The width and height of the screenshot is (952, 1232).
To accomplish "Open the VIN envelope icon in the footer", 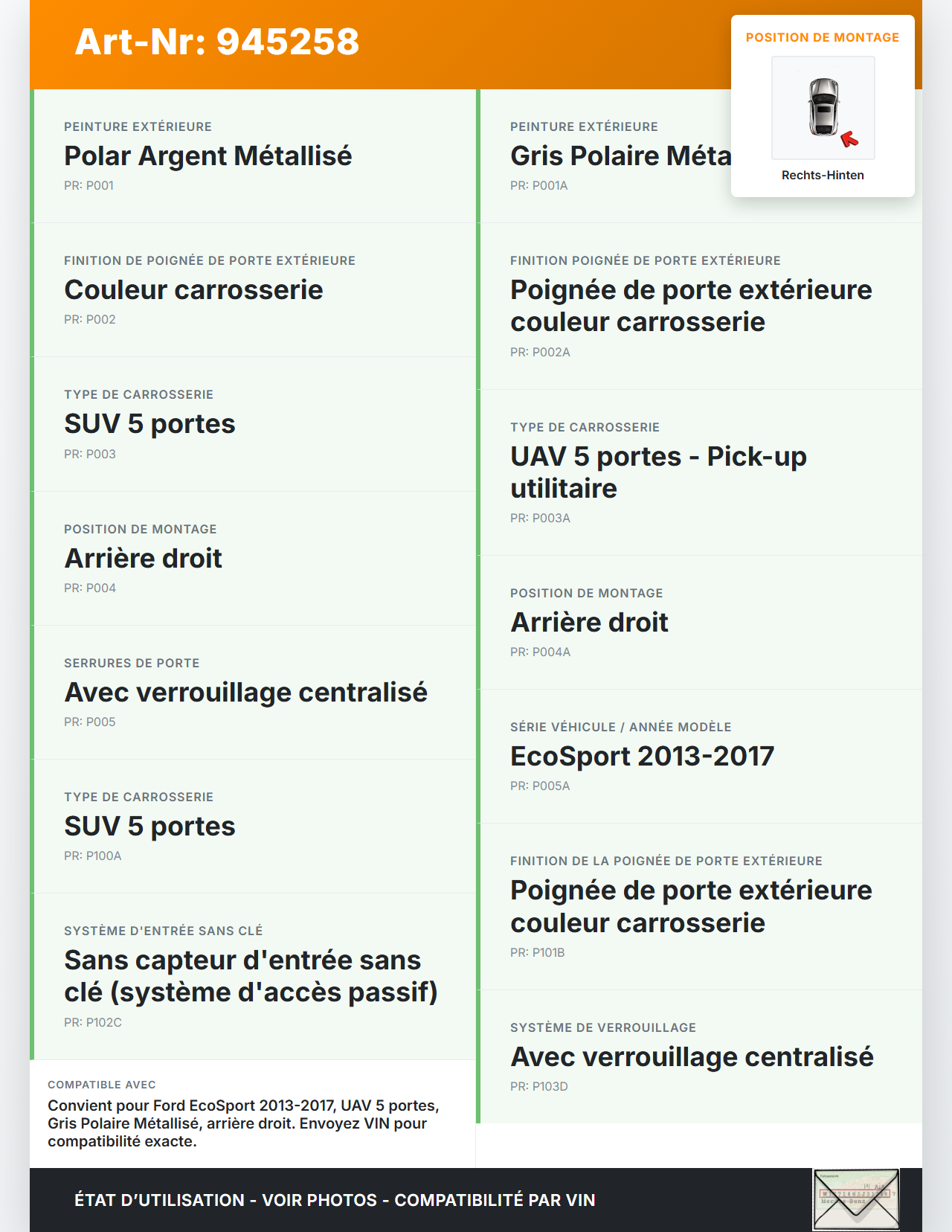I will (x=856, y=1199).
